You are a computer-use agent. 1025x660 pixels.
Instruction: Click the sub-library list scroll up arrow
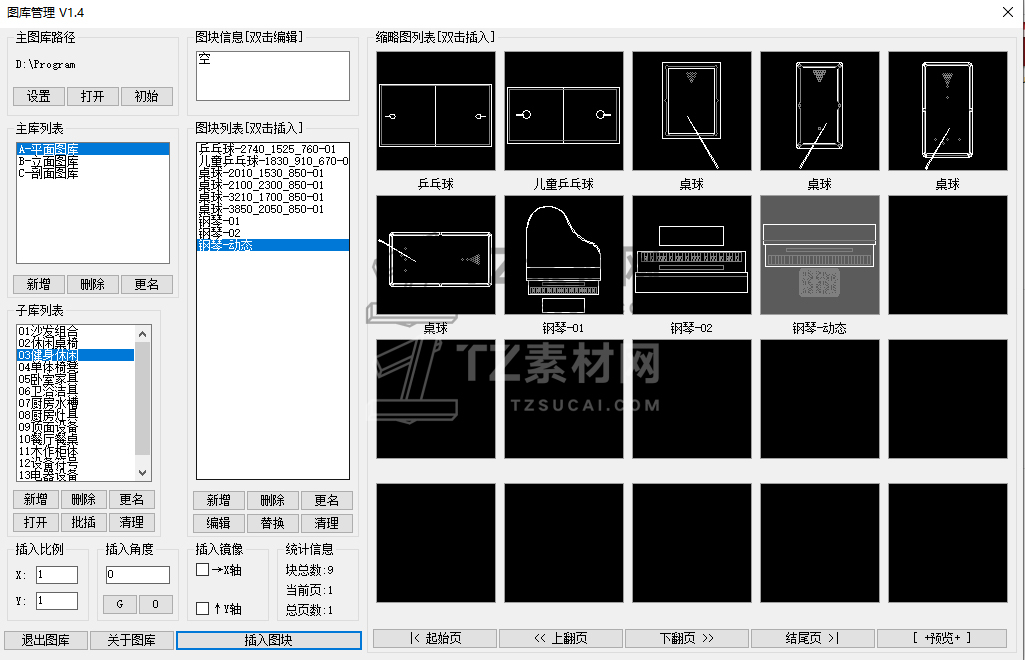point(143,334)
